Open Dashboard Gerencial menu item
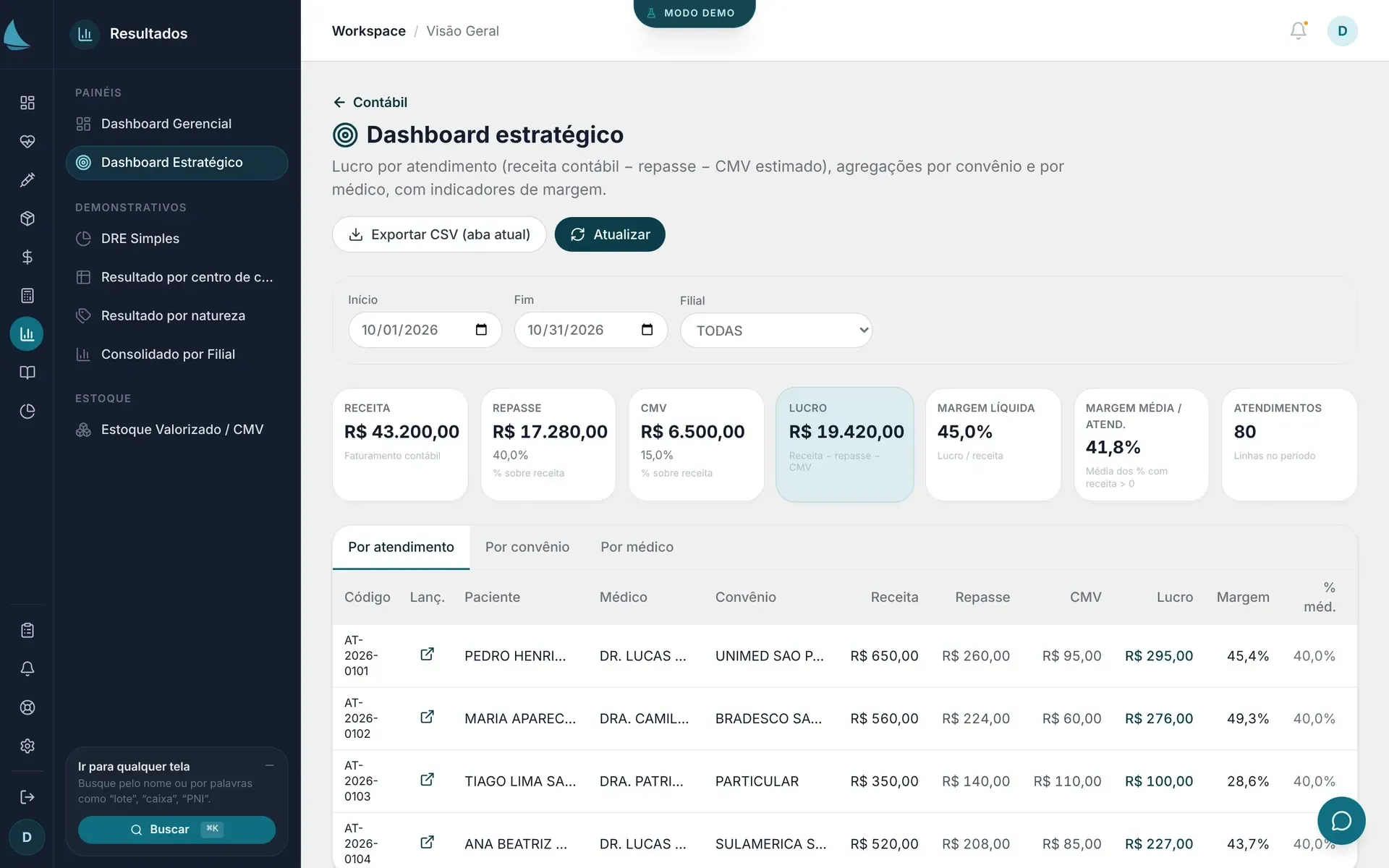1389x868 pixels. pyautogui.click(x=177, y=124)
